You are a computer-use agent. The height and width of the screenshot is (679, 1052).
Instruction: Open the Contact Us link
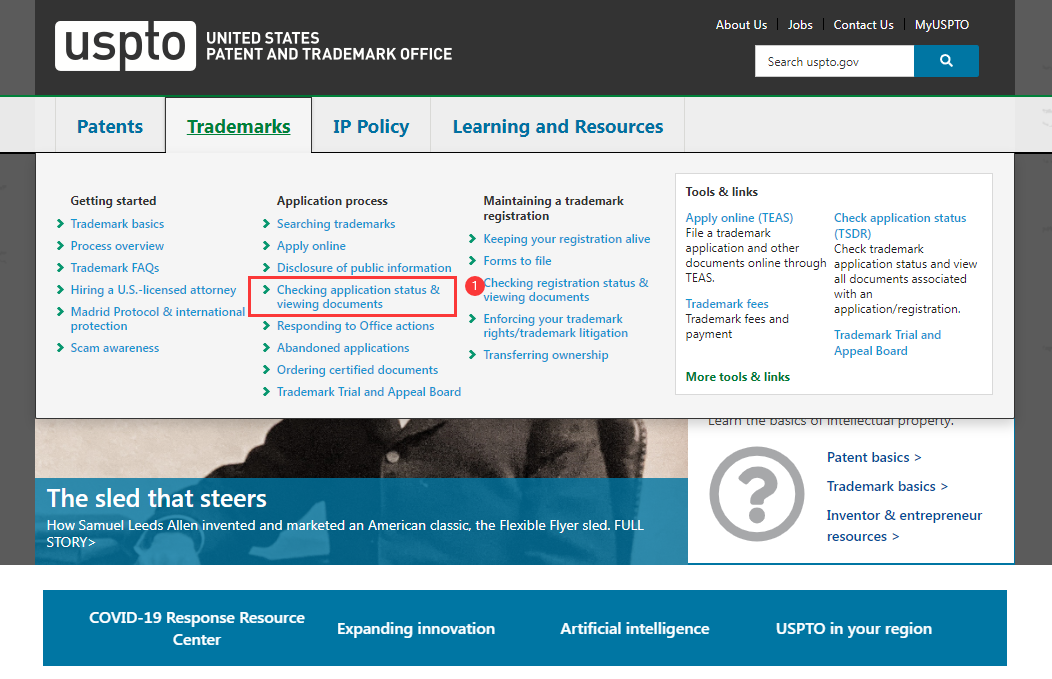[863, 25]
